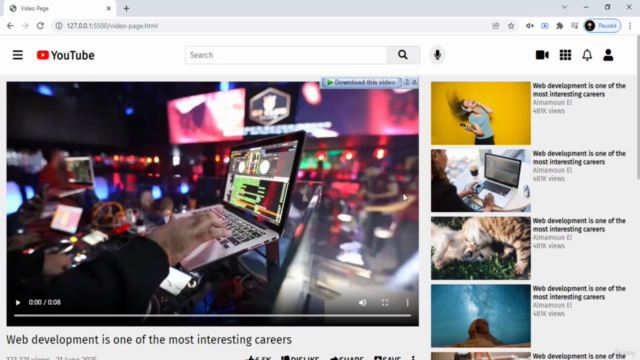Click Almamoun El under the dancing woman video
640x360 pixels.
click(x=552, y=102)
